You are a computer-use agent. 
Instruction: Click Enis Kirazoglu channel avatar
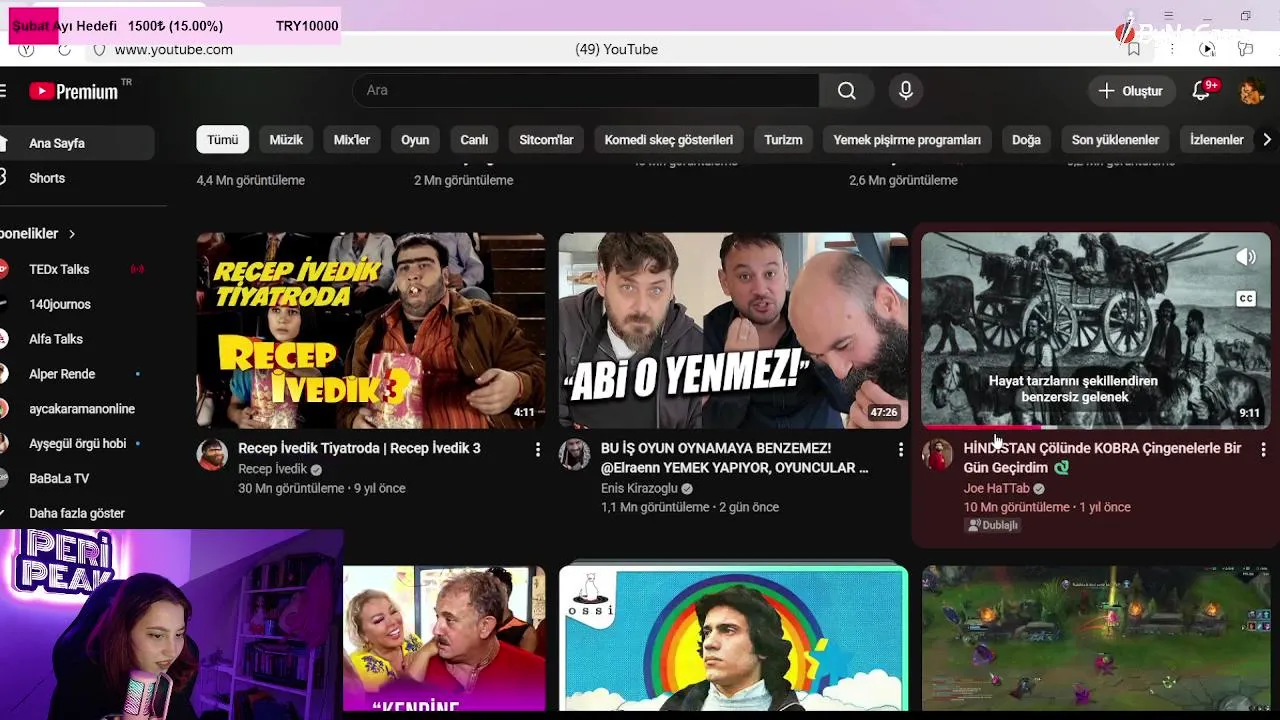574,454
